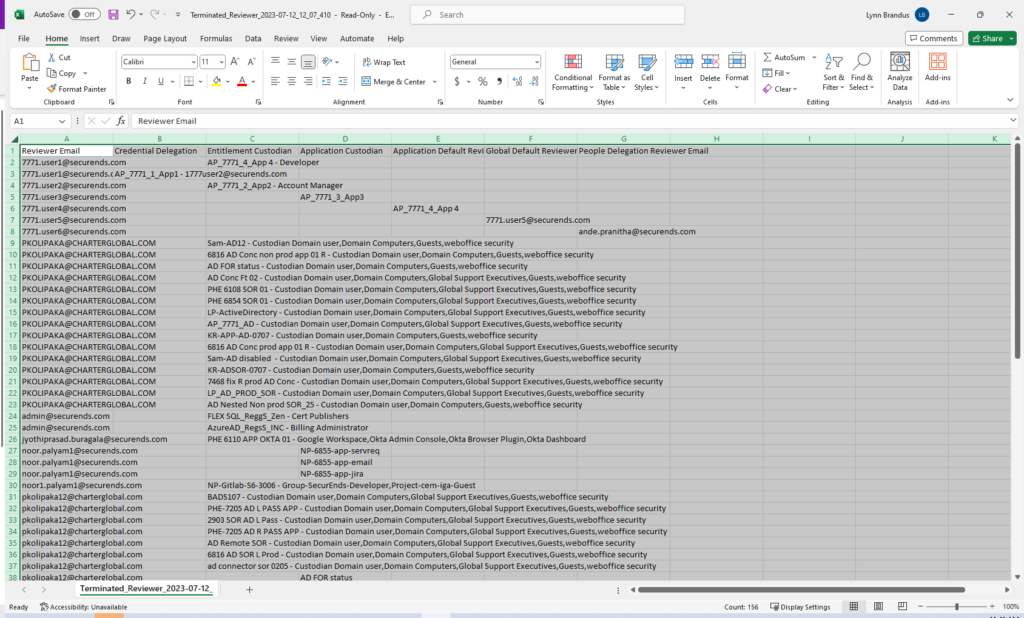Click Top Align icon

pos(276,61)
